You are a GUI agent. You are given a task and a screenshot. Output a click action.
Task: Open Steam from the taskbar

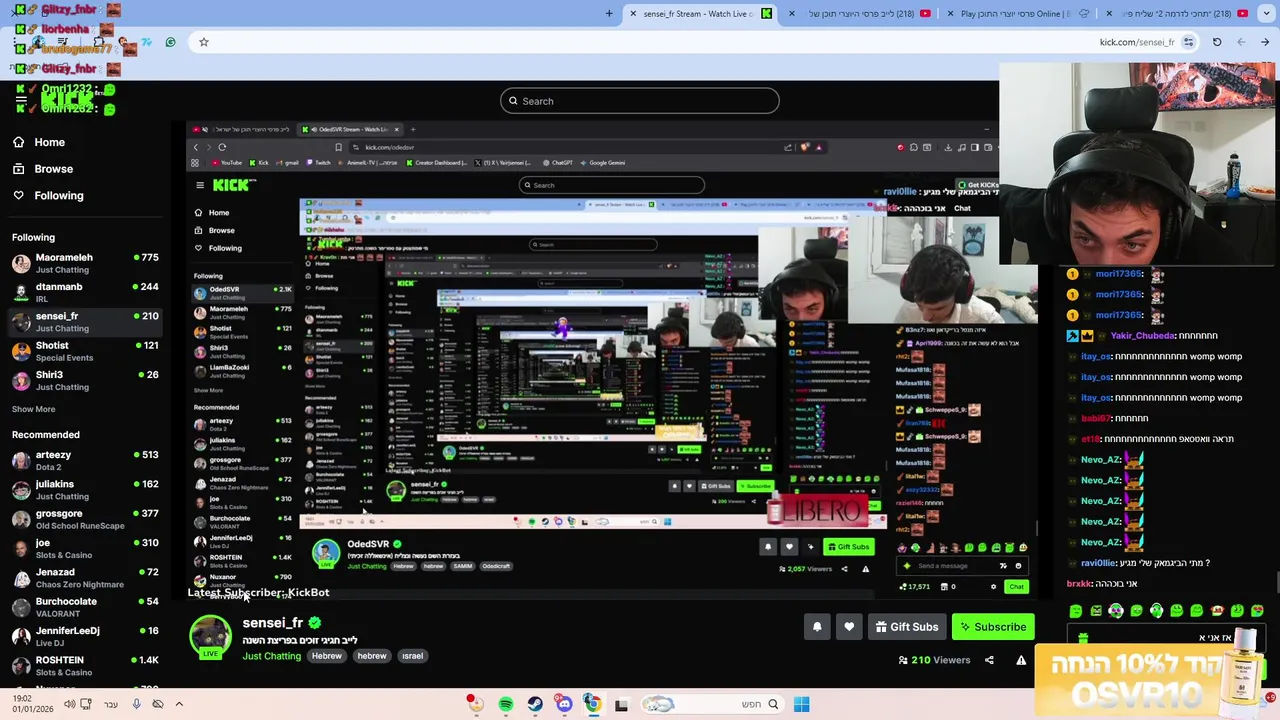tap(535, 704)
